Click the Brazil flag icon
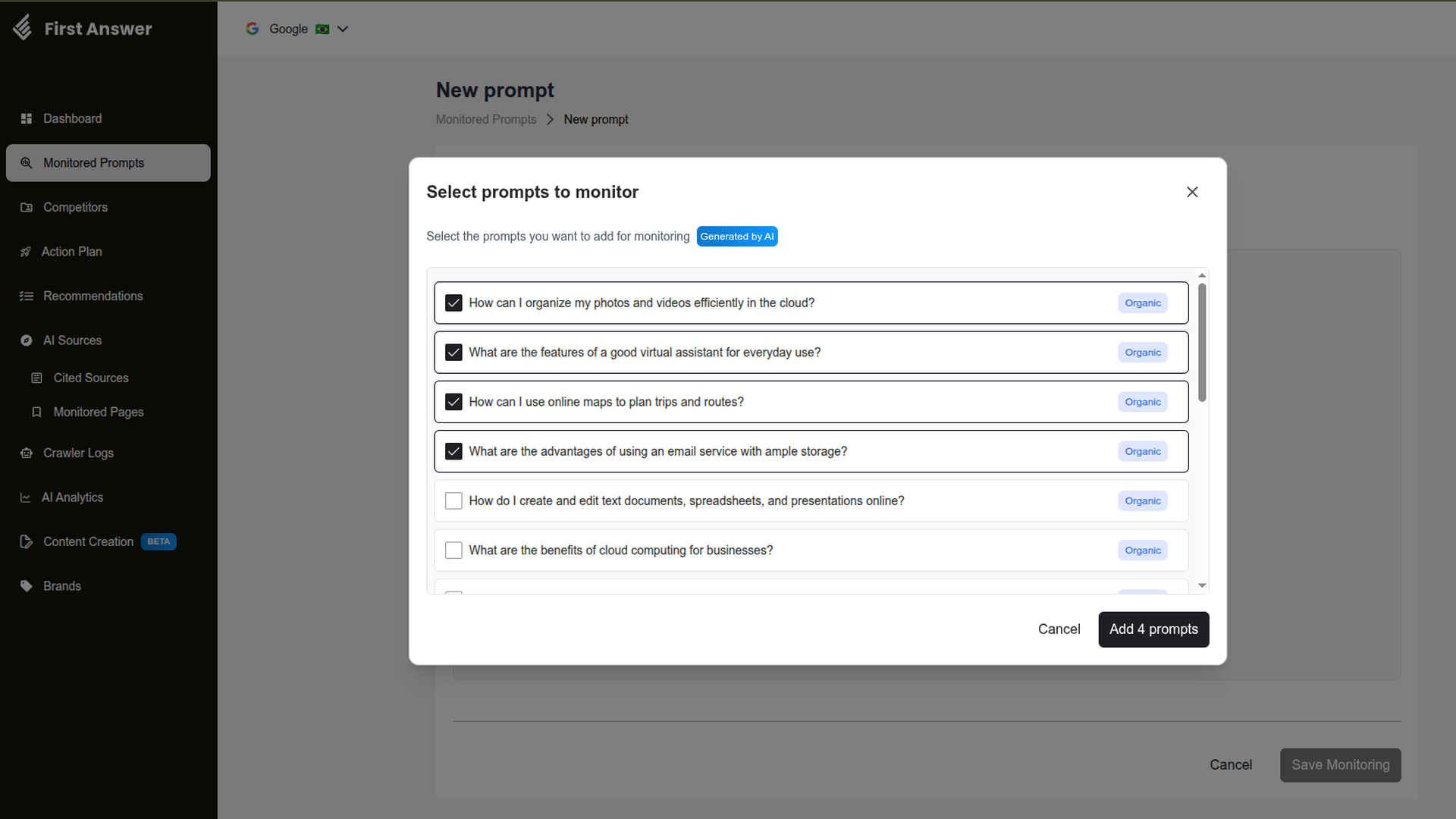This screenshot has height=819, width=1456. point(322,29)
